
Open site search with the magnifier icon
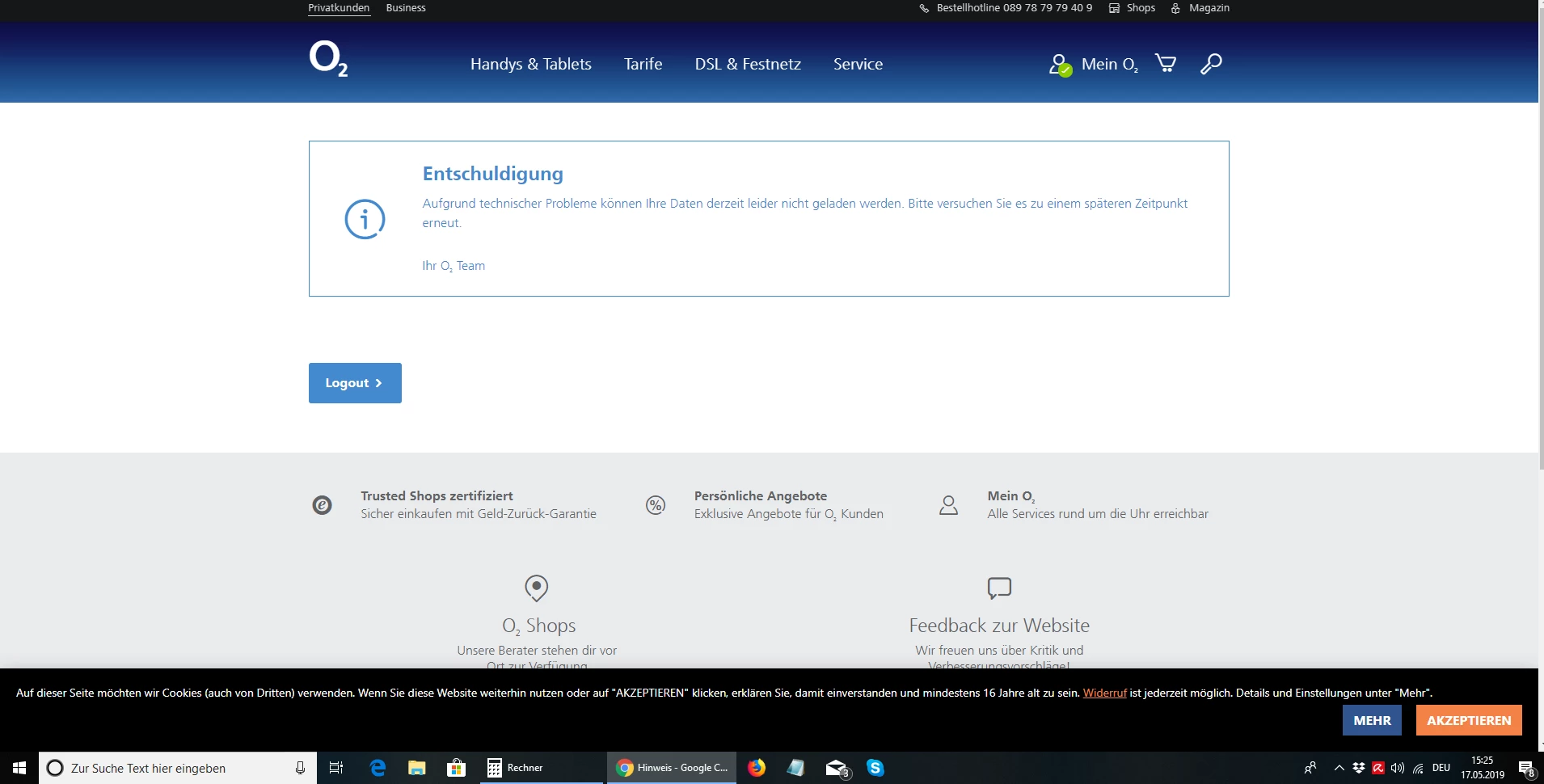1210,64
